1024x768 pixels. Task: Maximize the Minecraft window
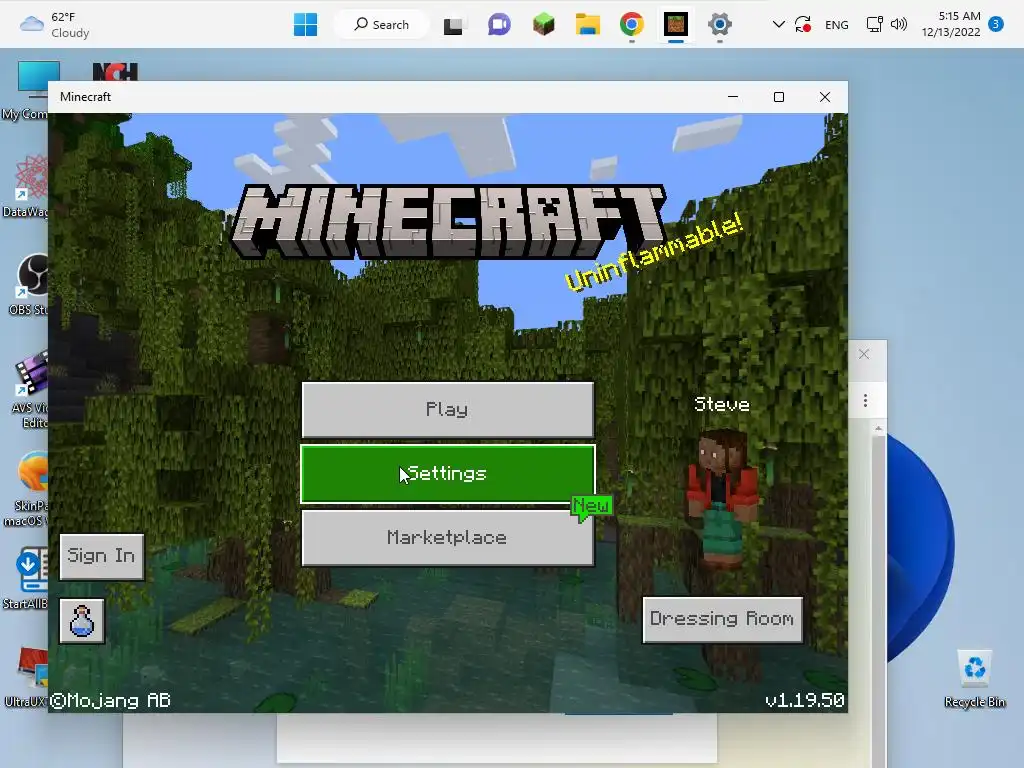pyautogui.click(x=778, y=97)
